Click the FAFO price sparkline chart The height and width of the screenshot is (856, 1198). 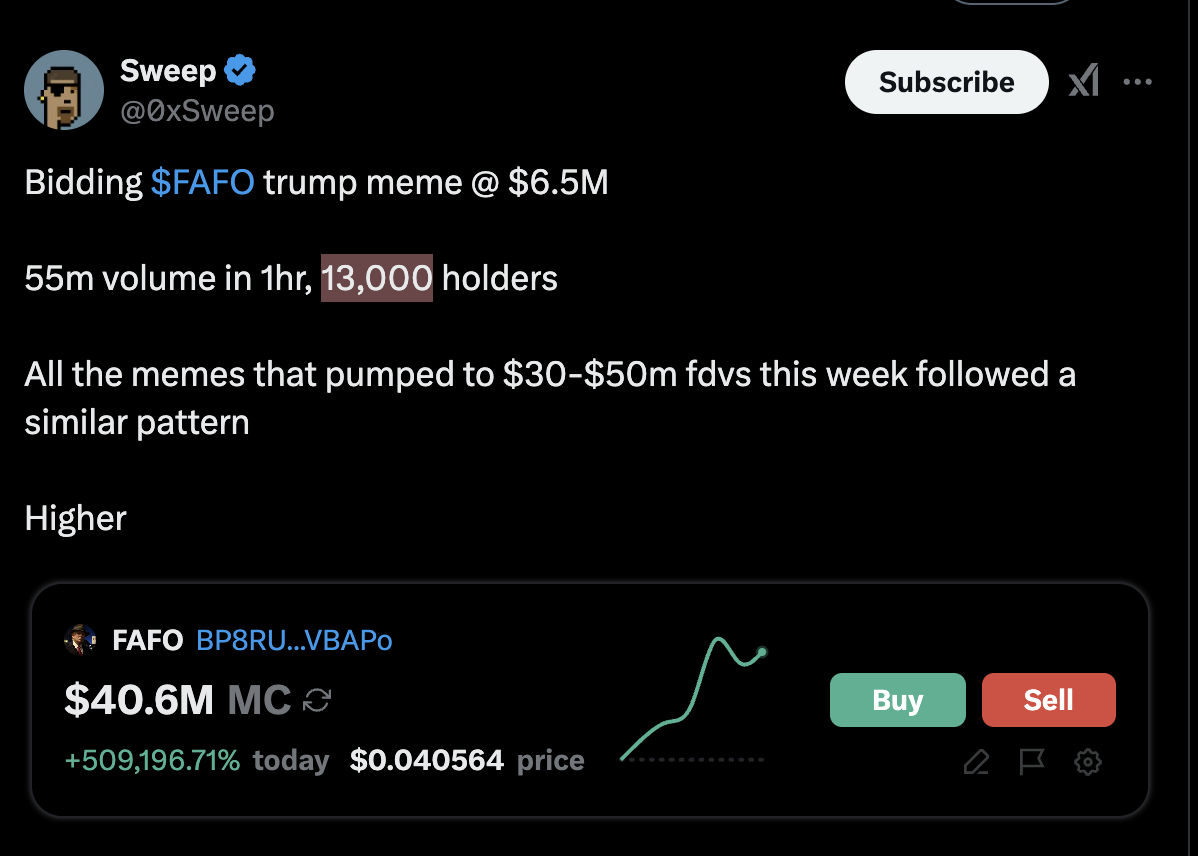pos(694,699)
